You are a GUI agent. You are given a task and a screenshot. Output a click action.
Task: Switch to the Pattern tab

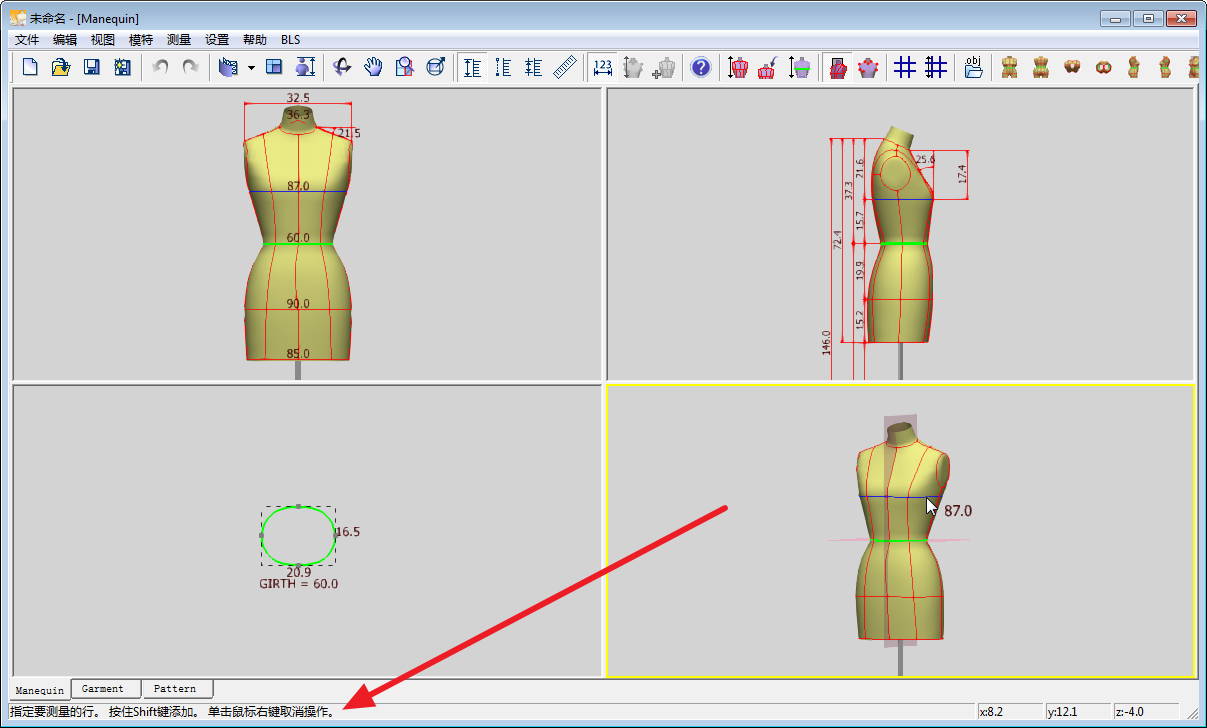[x=175, y=689]
